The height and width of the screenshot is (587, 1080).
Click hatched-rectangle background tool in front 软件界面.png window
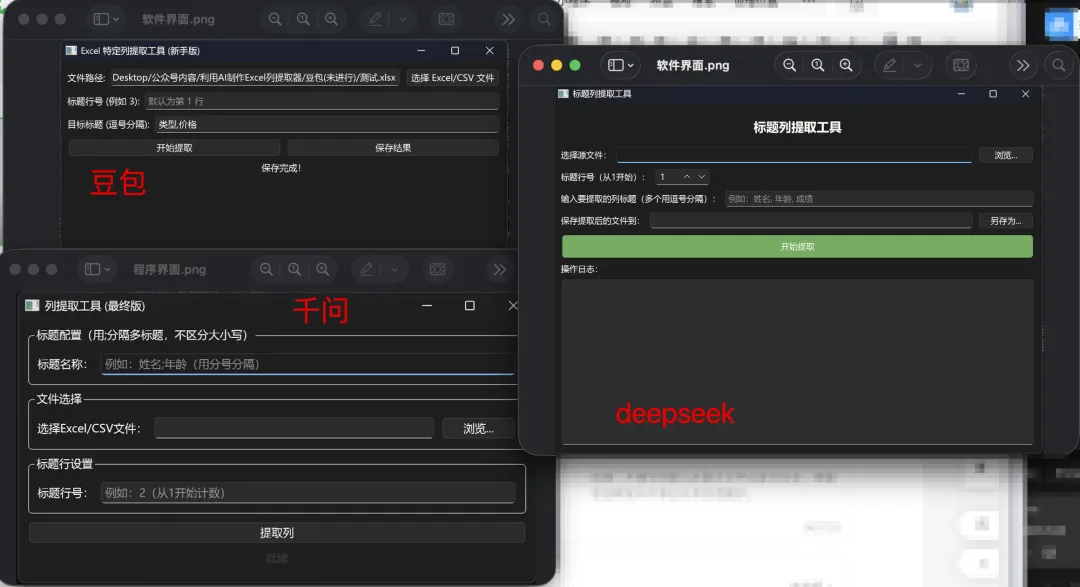point(961,65)
